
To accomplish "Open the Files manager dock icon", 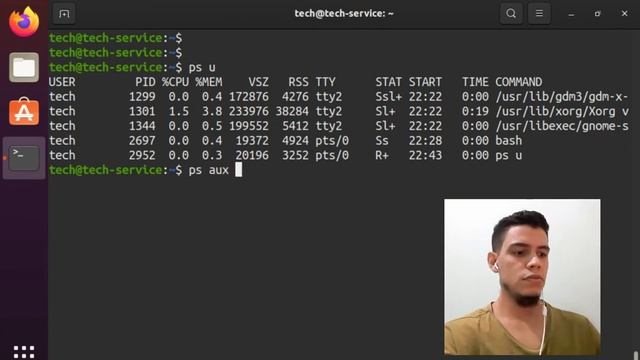I will point(24,67).
